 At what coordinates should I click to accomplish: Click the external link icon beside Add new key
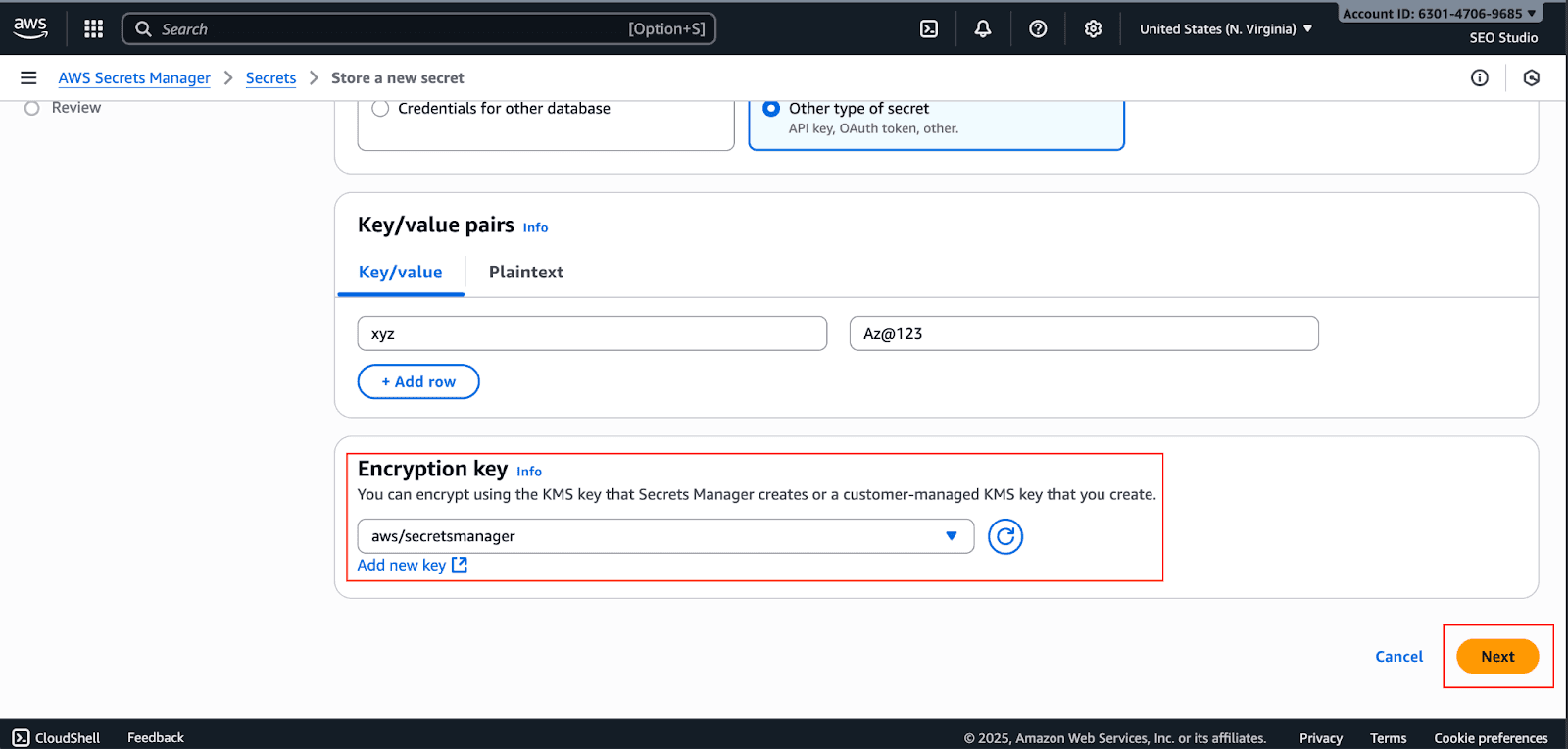(x=460, y=565)
